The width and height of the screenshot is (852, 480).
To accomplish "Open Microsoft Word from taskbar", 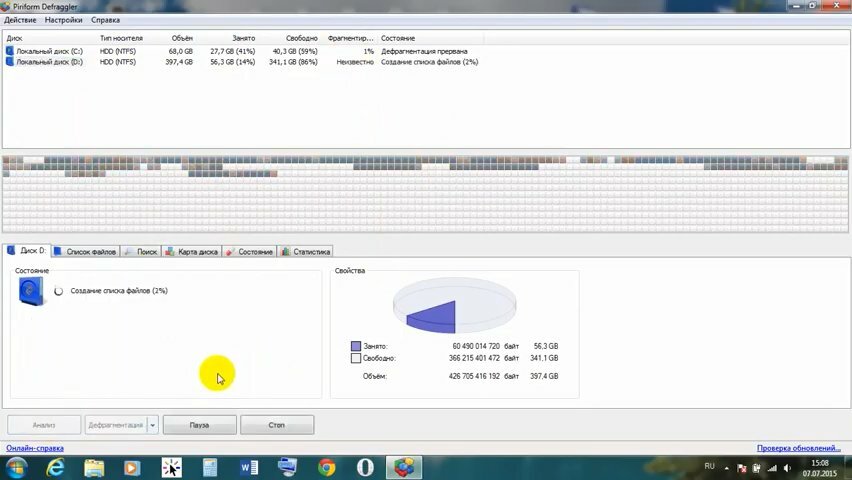I will (249, 467).
